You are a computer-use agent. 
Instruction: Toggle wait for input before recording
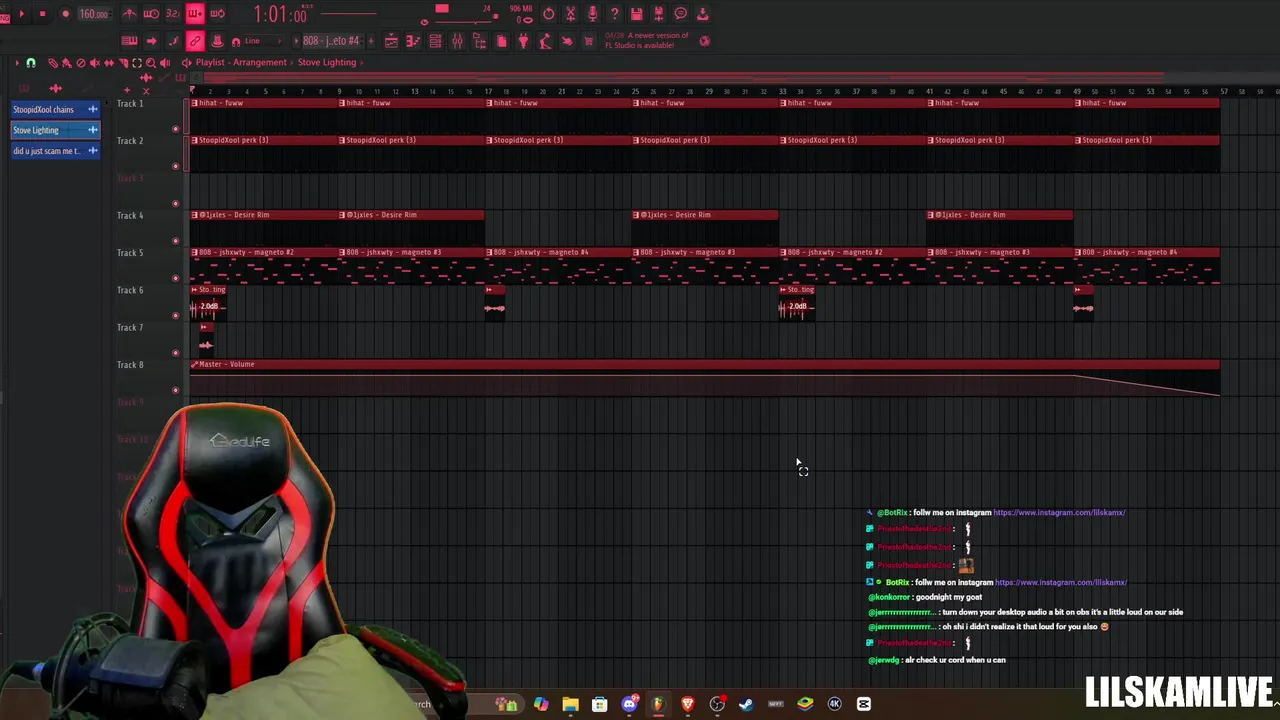click(151, 14)
